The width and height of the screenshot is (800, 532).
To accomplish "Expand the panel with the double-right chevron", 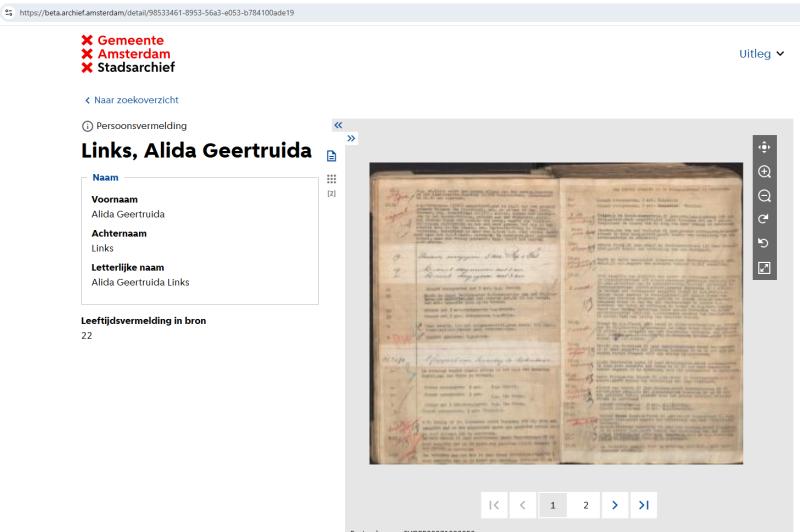I will point(351,138).
